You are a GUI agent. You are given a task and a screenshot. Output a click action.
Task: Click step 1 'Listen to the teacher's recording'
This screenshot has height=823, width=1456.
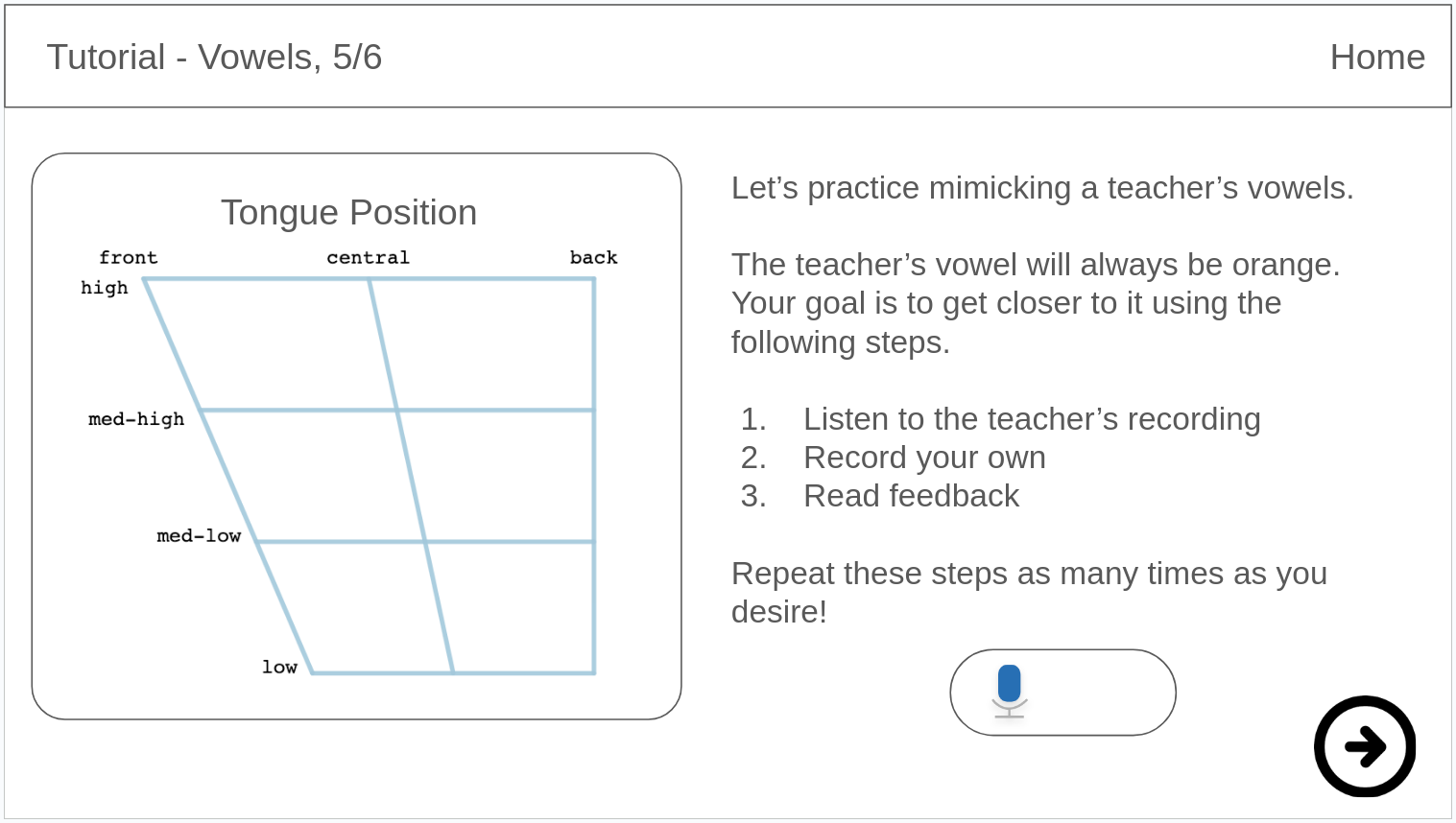coord(1031,419)
